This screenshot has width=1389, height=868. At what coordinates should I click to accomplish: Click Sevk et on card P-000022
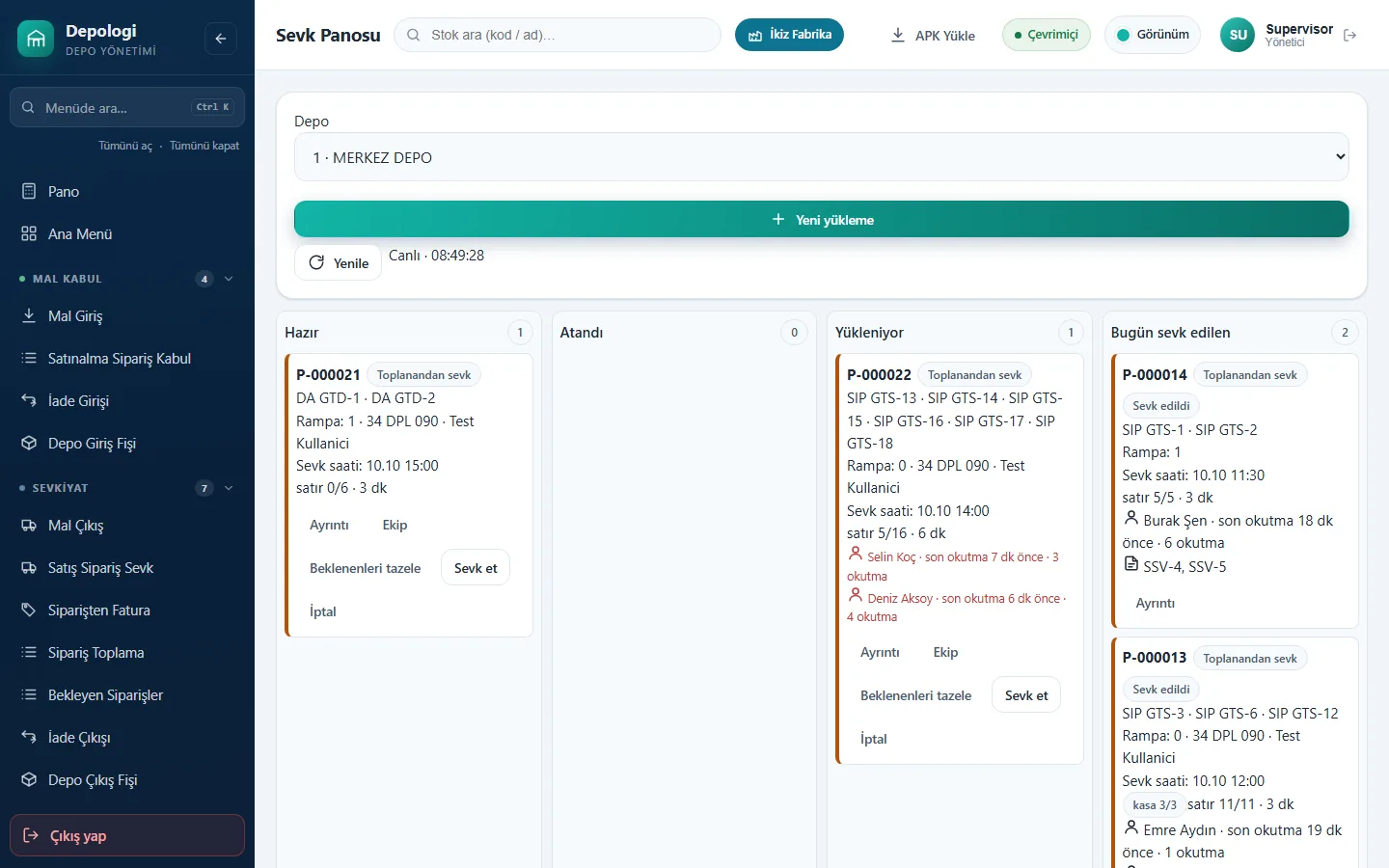coord(1026,695)
